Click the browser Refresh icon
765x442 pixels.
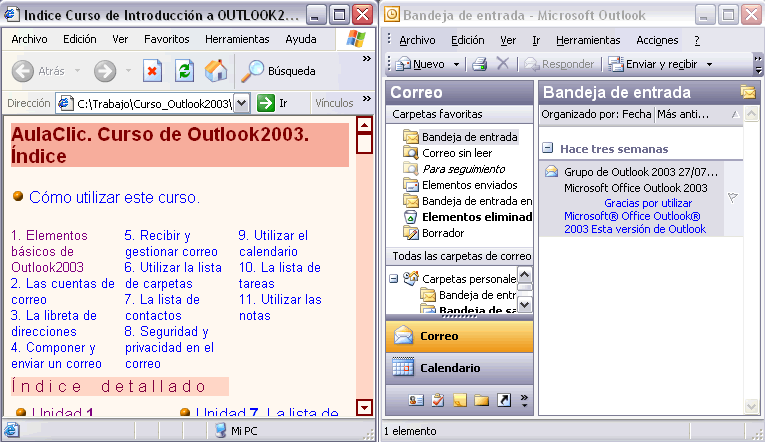184,71
